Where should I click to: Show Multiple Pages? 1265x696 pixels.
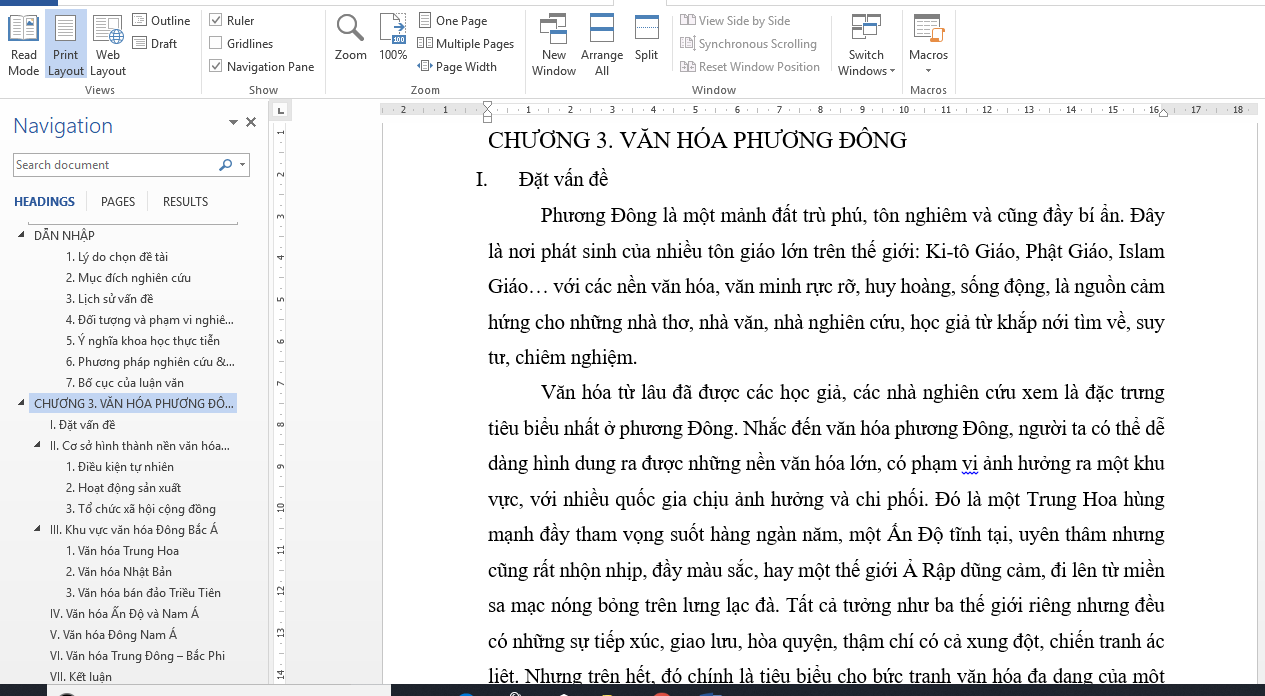point(465,43)
